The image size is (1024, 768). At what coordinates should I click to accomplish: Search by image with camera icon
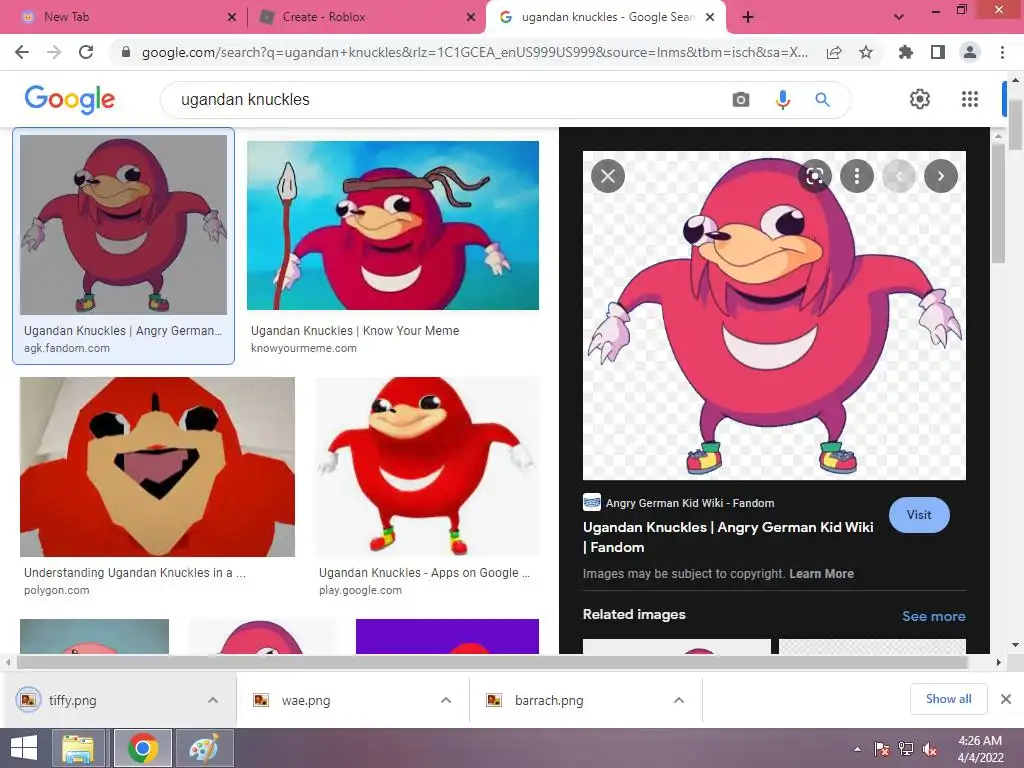(x=741, y=99)
